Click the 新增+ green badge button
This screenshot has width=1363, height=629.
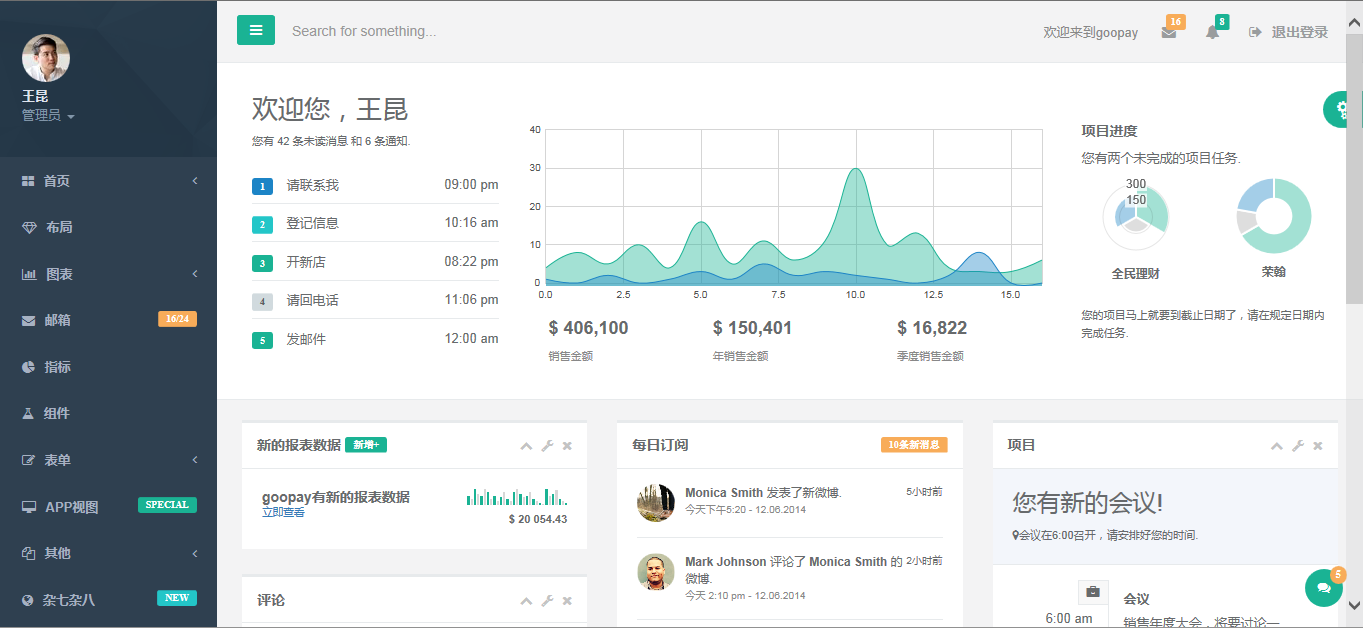tap(366, 445)
